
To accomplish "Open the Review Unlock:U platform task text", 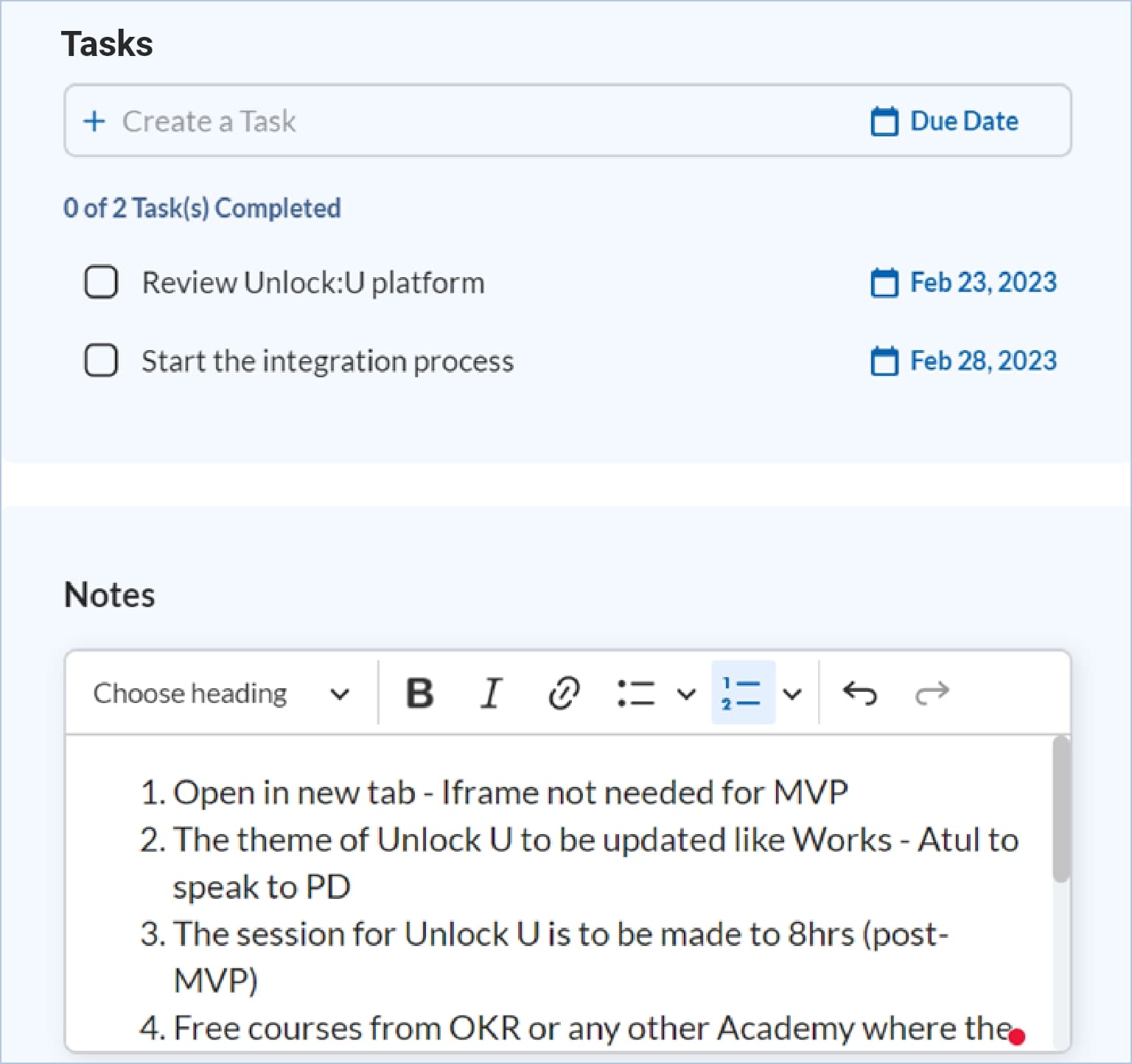I will (x=313, y=283).
